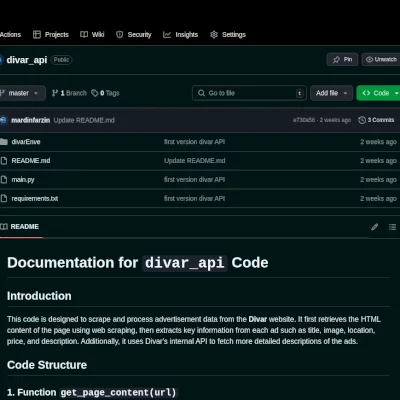Open the README.md file
This screenshot has height=400, width=400.
tap(31, 161)
